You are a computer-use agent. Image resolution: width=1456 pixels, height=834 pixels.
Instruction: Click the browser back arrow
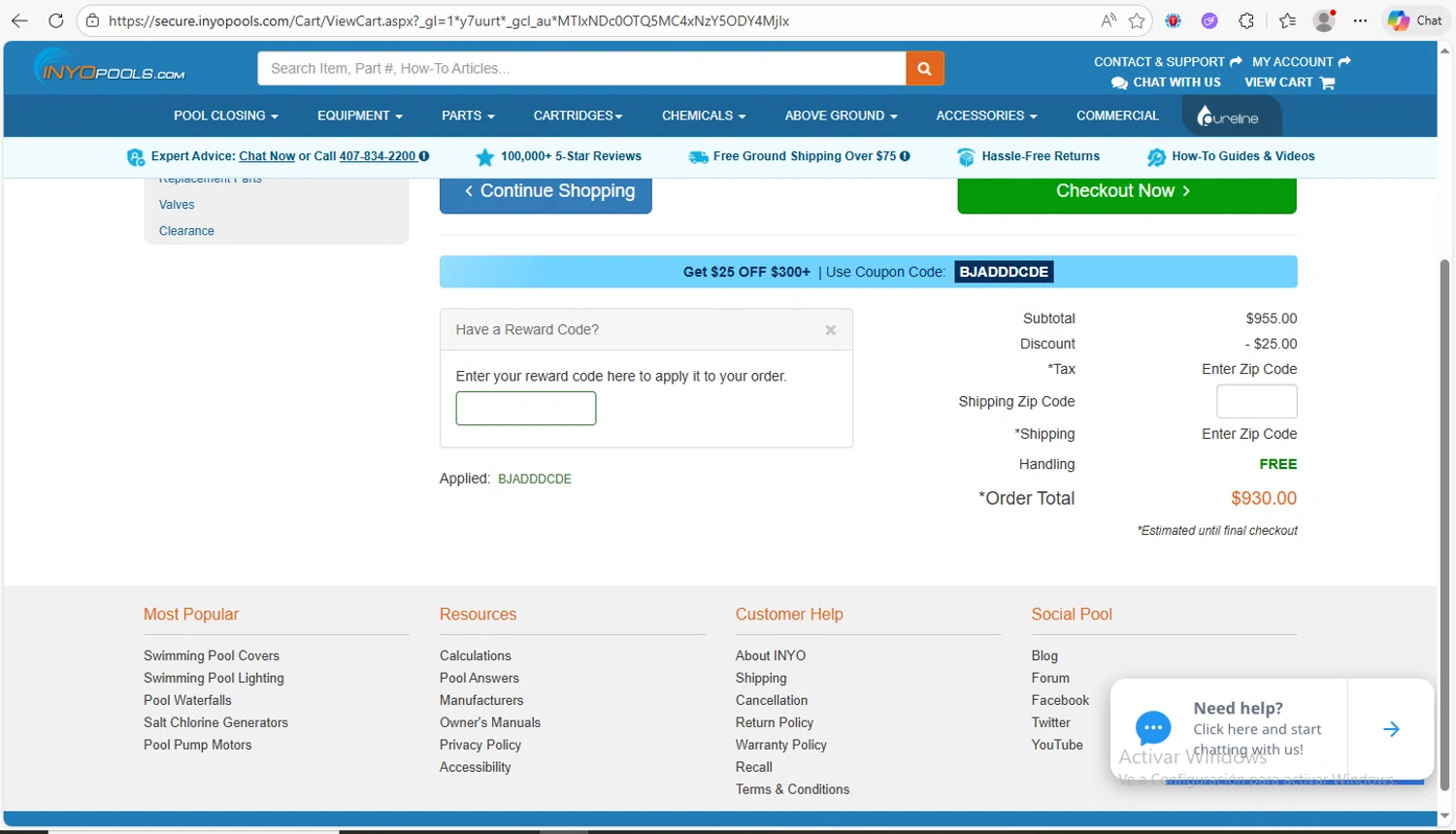(19, 20)
